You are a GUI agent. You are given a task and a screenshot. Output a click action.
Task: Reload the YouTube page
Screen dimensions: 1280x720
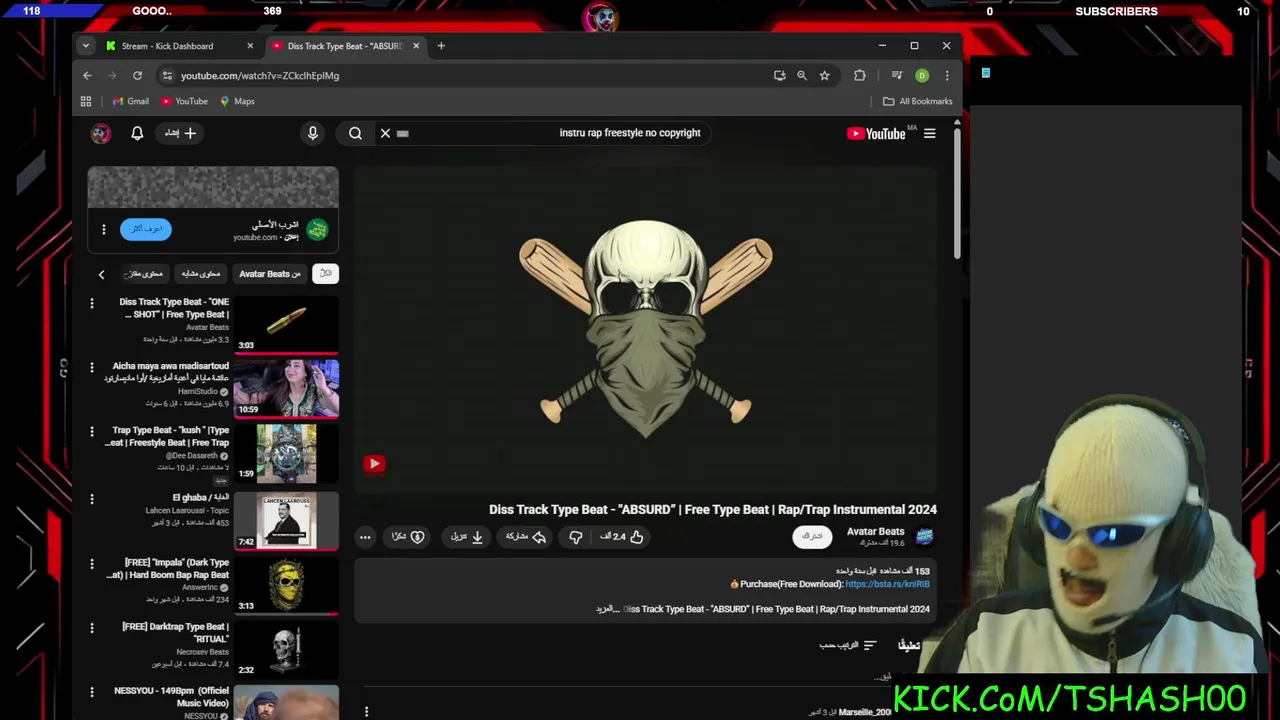tap(137, 75)
